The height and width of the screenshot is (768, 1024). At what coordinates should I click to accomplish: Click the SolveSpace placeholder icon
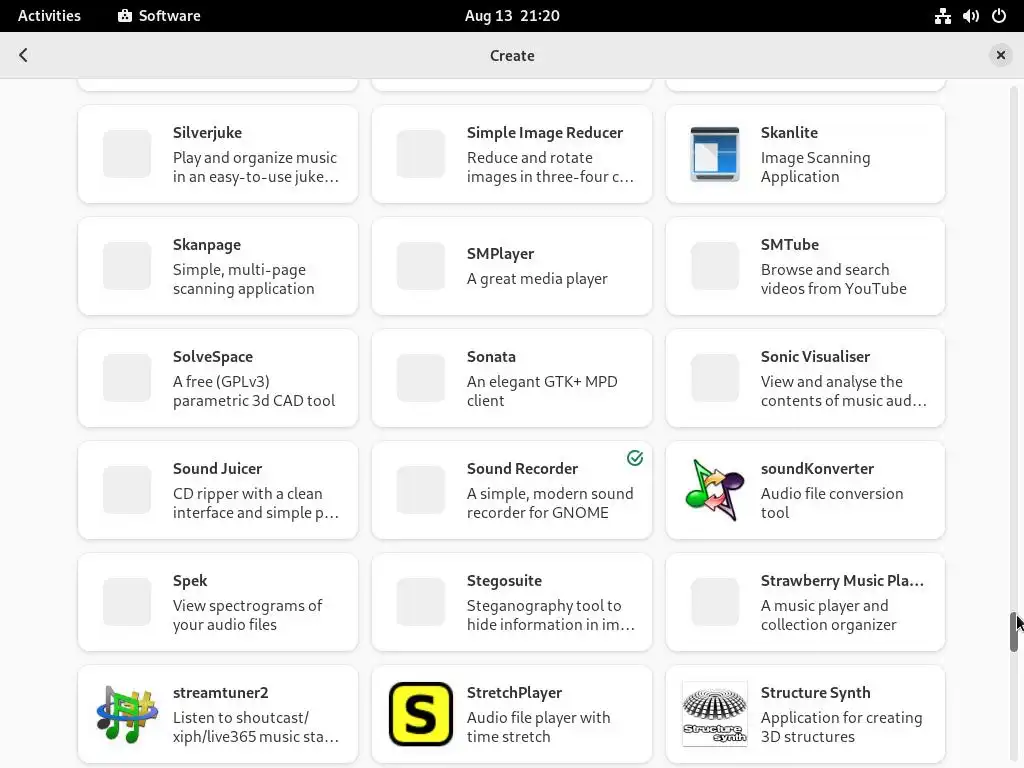tap(127, 378)
